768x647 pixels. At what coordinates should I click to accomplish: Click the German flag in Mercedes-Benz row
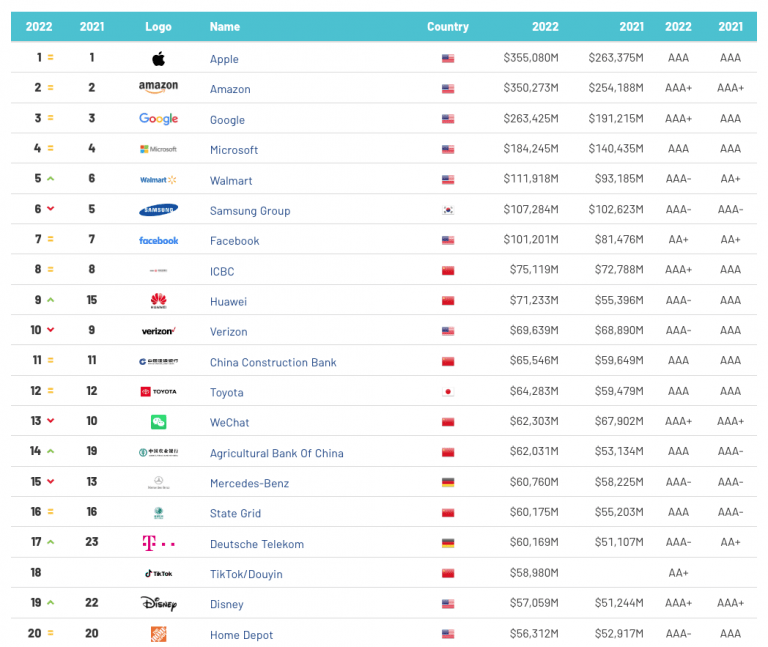(448, 482)
